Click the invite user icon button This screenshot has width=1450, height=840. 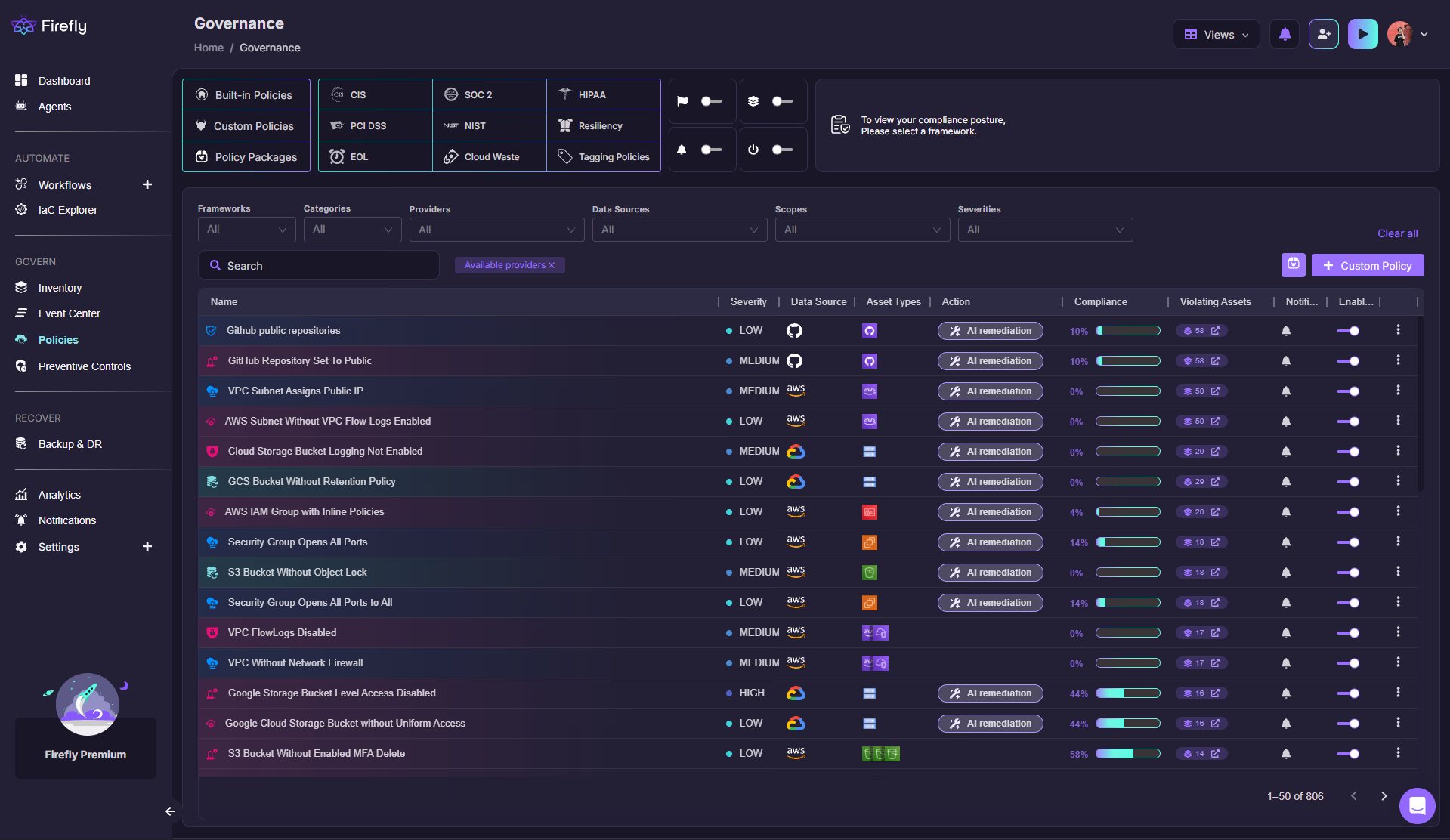[x=1324, y=34]
